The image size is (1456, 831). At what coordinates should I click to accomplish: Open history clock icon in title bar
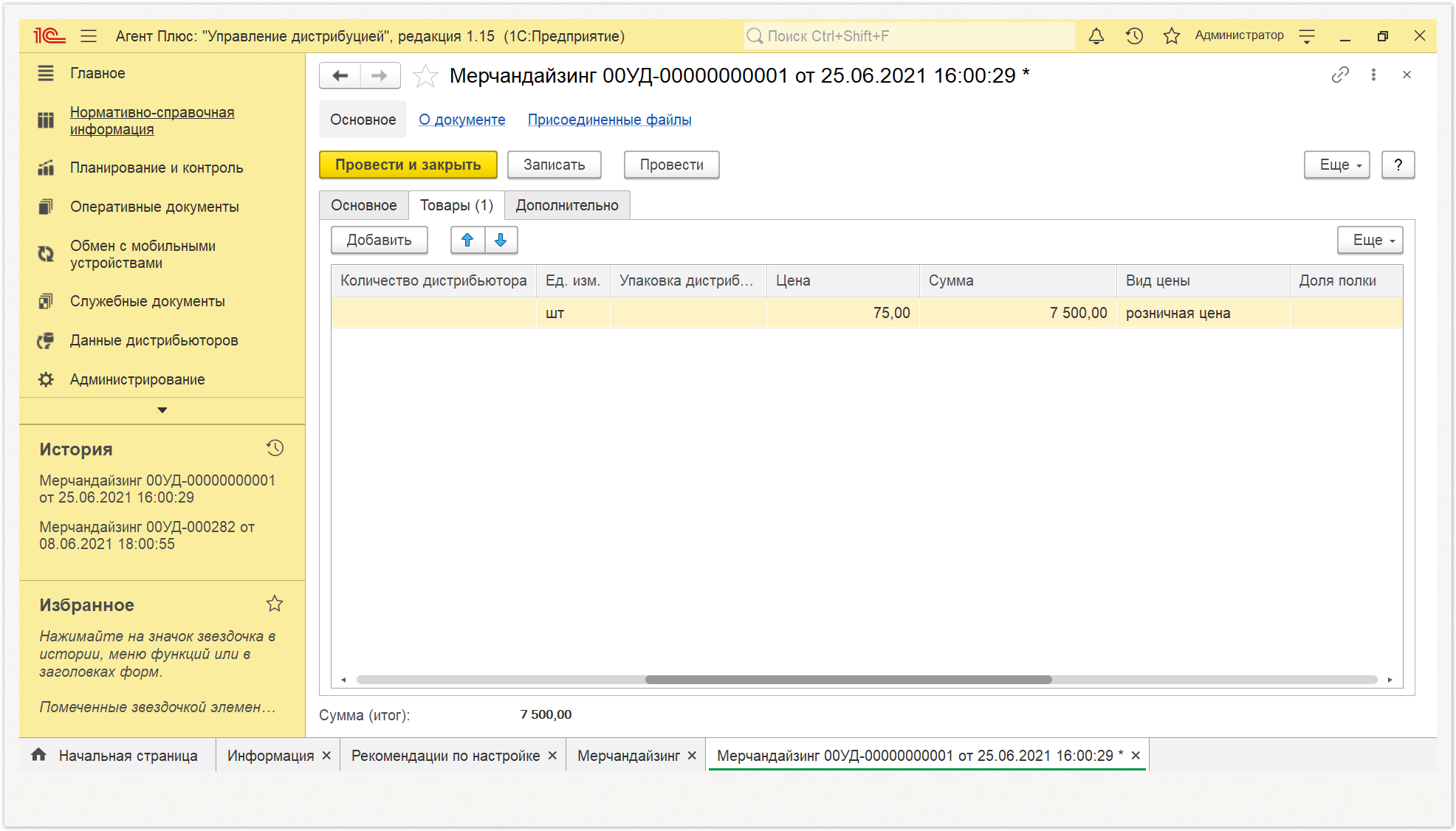pos(1134,35)
